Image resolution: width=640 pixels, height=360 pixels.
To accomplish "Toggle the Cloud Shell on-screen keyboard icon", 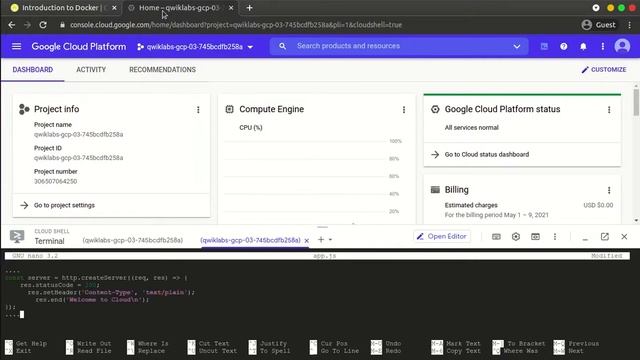I will [x=496, y=237].
